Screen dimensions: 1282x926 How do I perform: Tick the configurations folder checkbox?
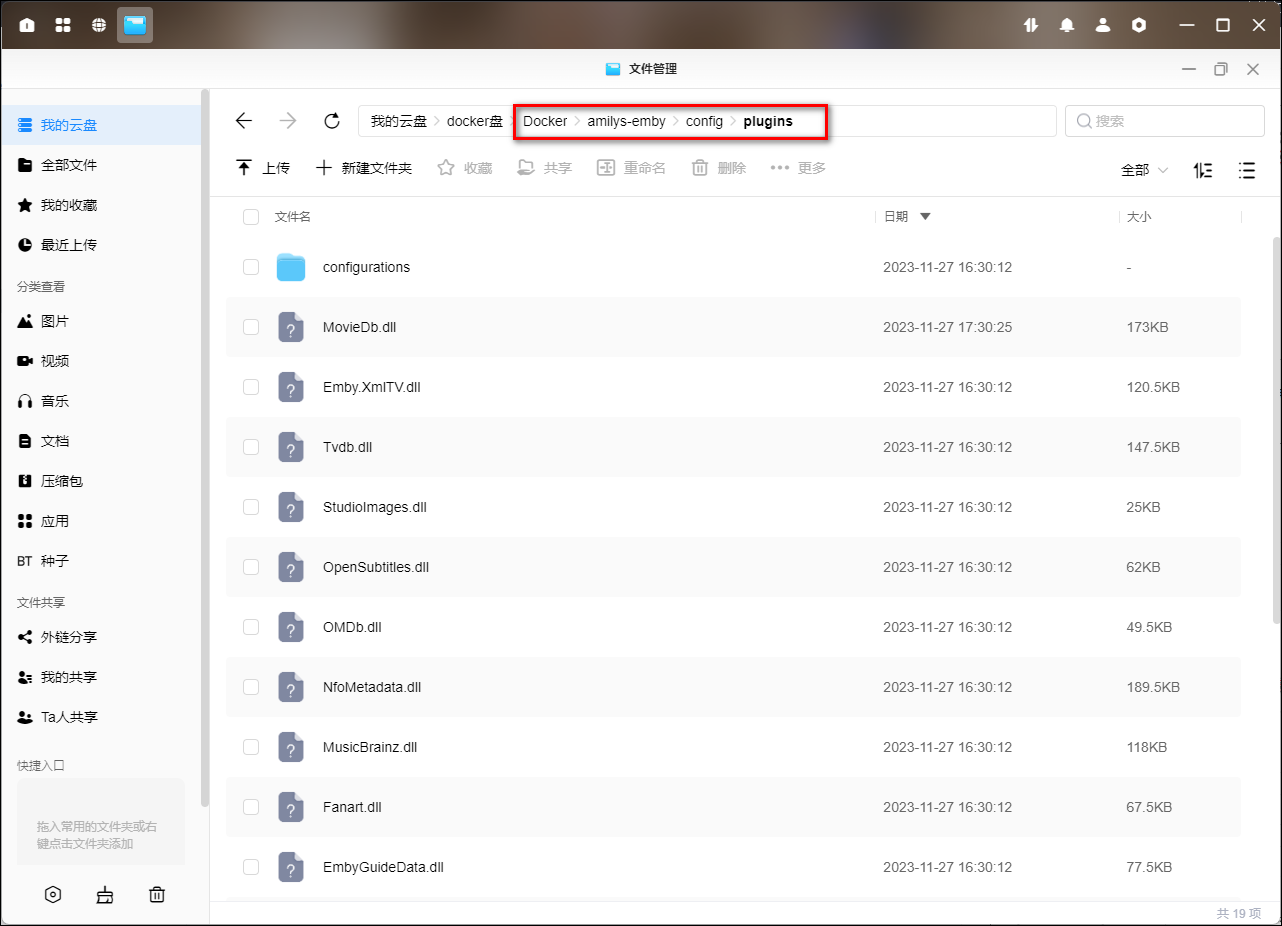pyautogui.click(x=251, y=267)
